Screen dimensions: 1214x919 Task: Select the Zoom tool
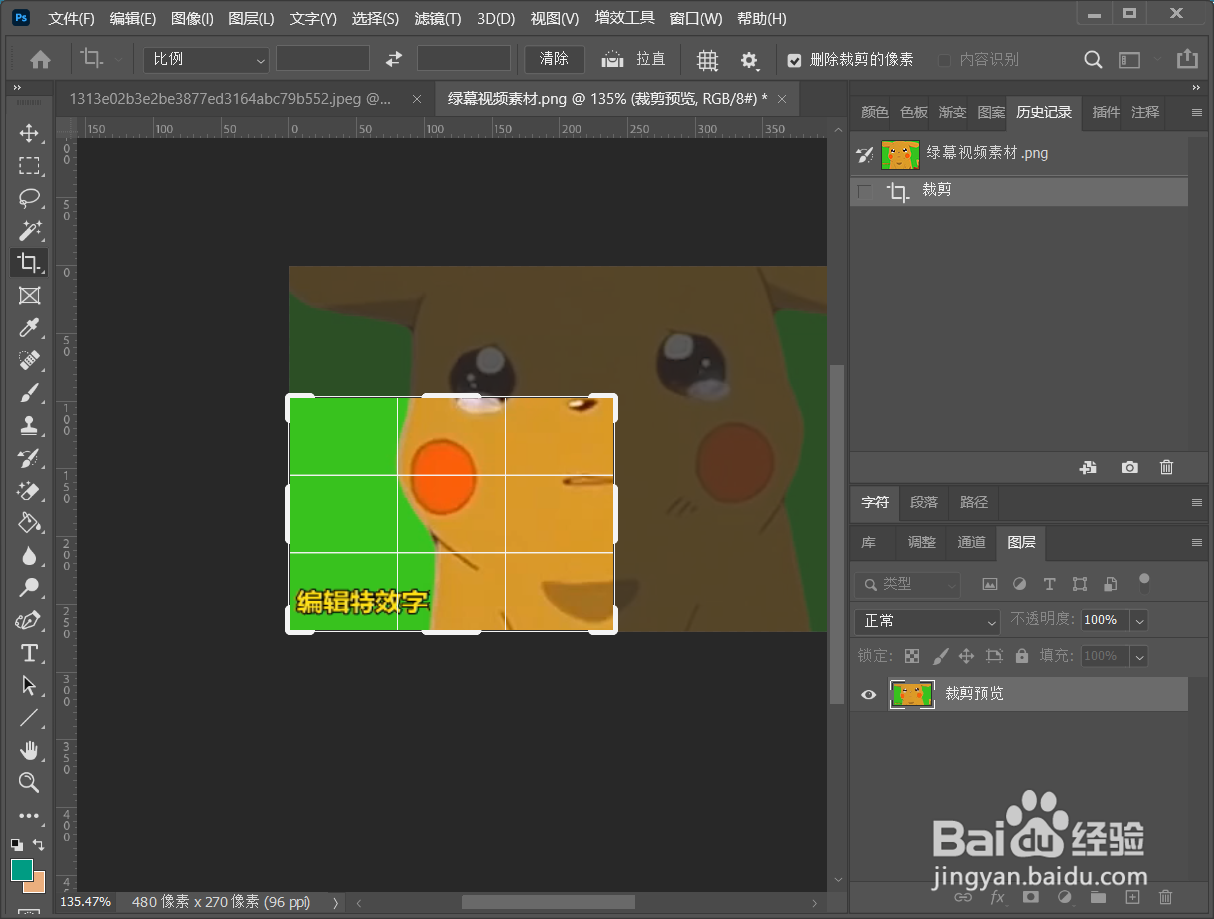coord(29,782)
